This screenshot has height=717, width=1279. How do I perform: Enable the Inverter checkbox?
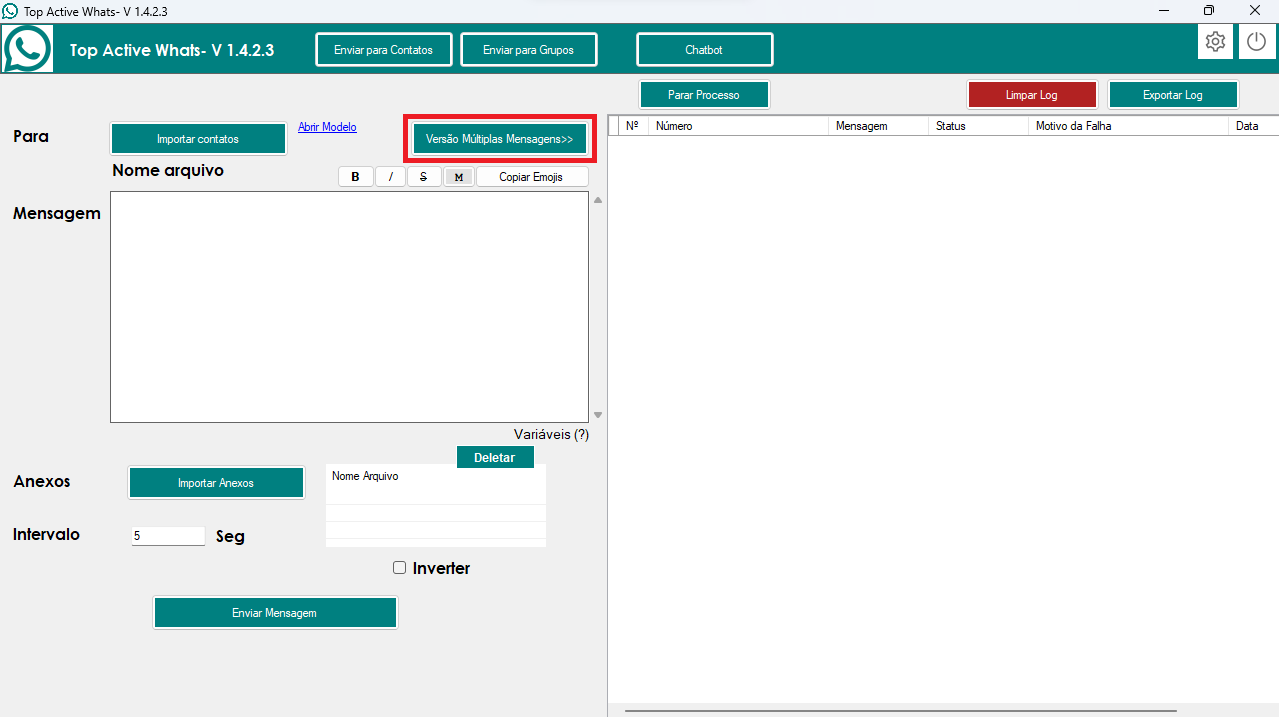tap(400, 568)
